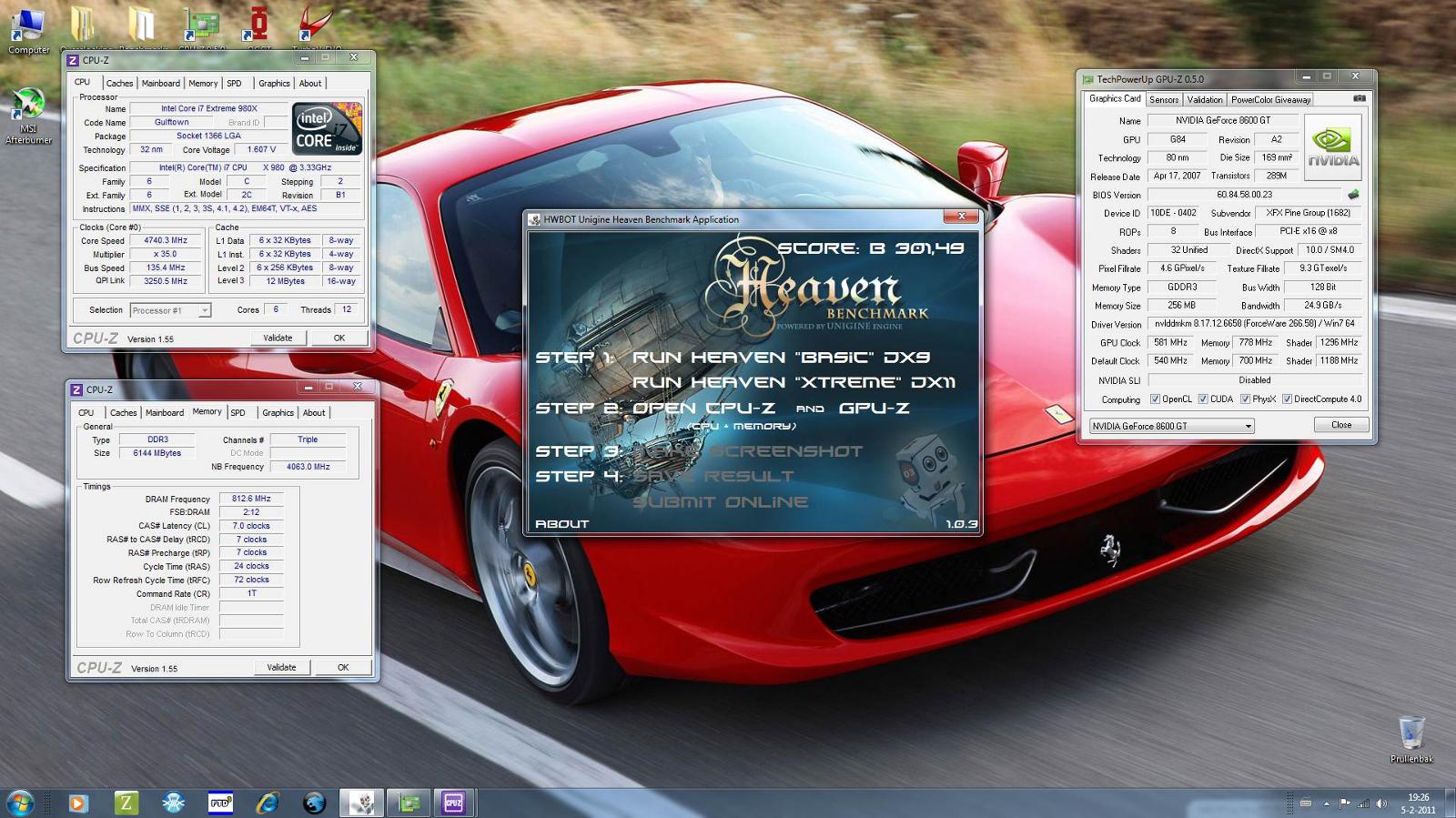1456x818 pixels.
Task: Switch to Caches tab in top CPU-Z
Action: (x=119, y=83)
